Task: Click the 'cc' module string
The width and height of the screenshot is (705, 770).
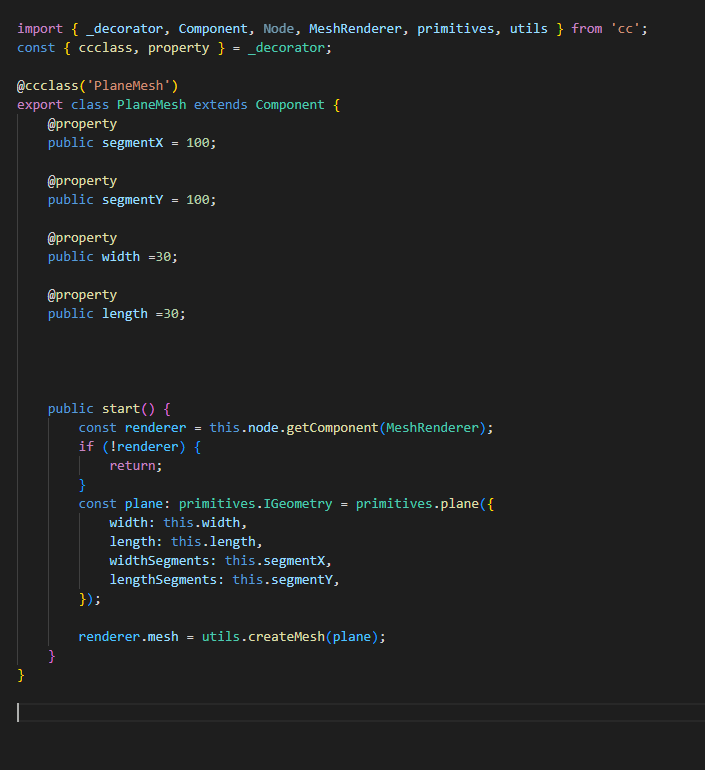Action: point(625,28)
